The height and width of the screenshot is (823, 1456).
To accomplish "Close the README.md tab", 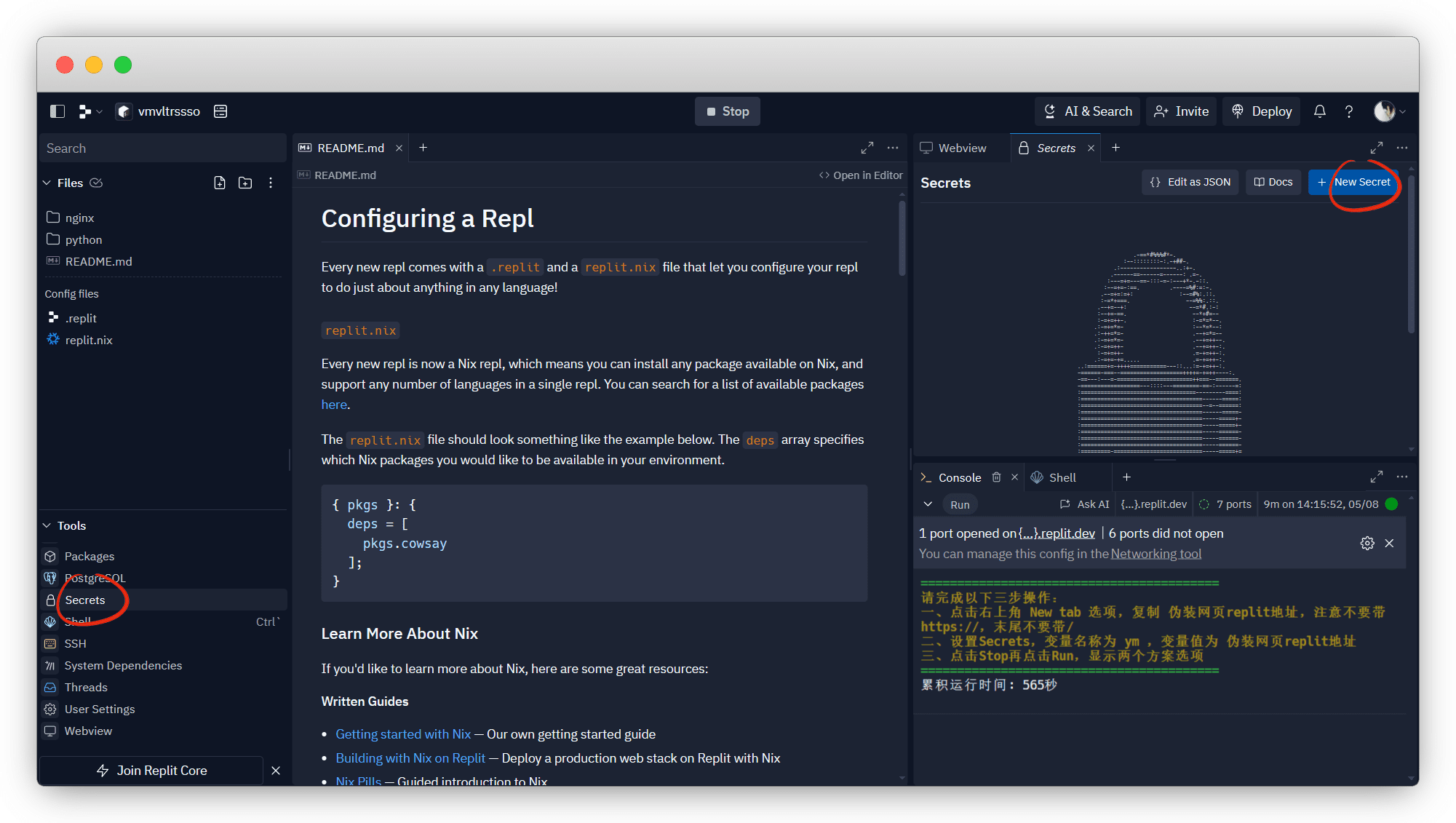I will tap(399, 148).
